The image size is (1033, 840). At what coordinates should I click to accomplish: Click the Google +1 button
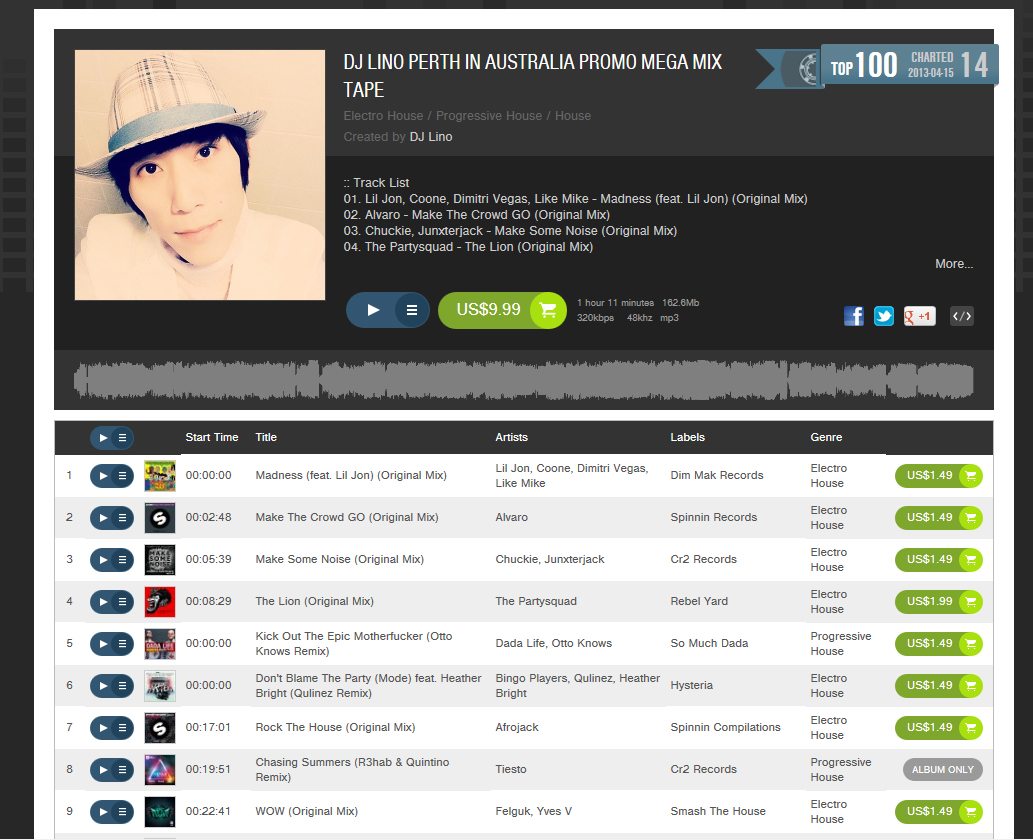coord(920,316)
